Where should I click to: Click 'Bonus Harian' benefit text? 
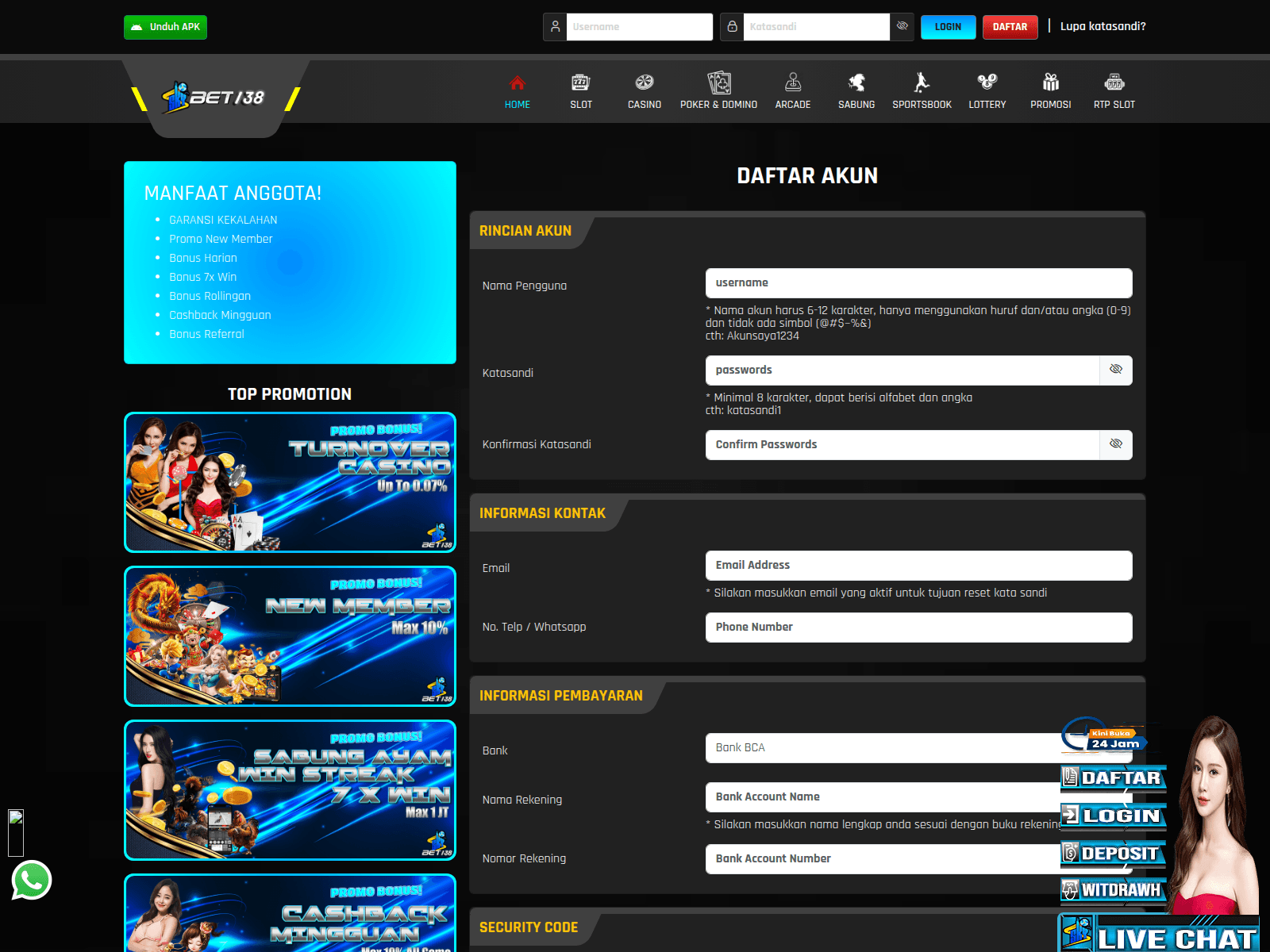[203, 258]
